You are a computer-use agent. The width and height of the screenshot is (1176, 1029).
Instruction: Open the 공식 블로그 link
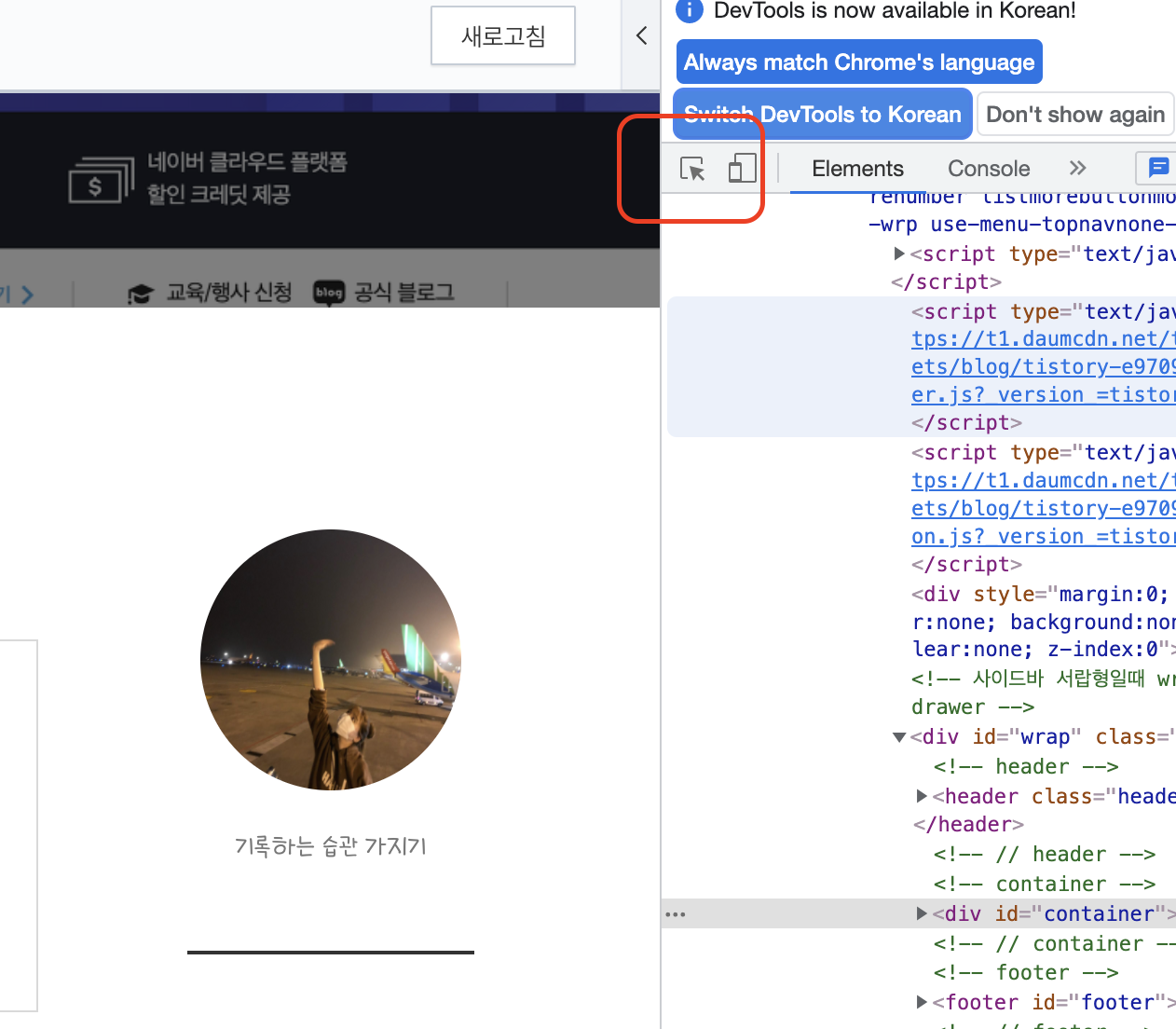point(404,293)
